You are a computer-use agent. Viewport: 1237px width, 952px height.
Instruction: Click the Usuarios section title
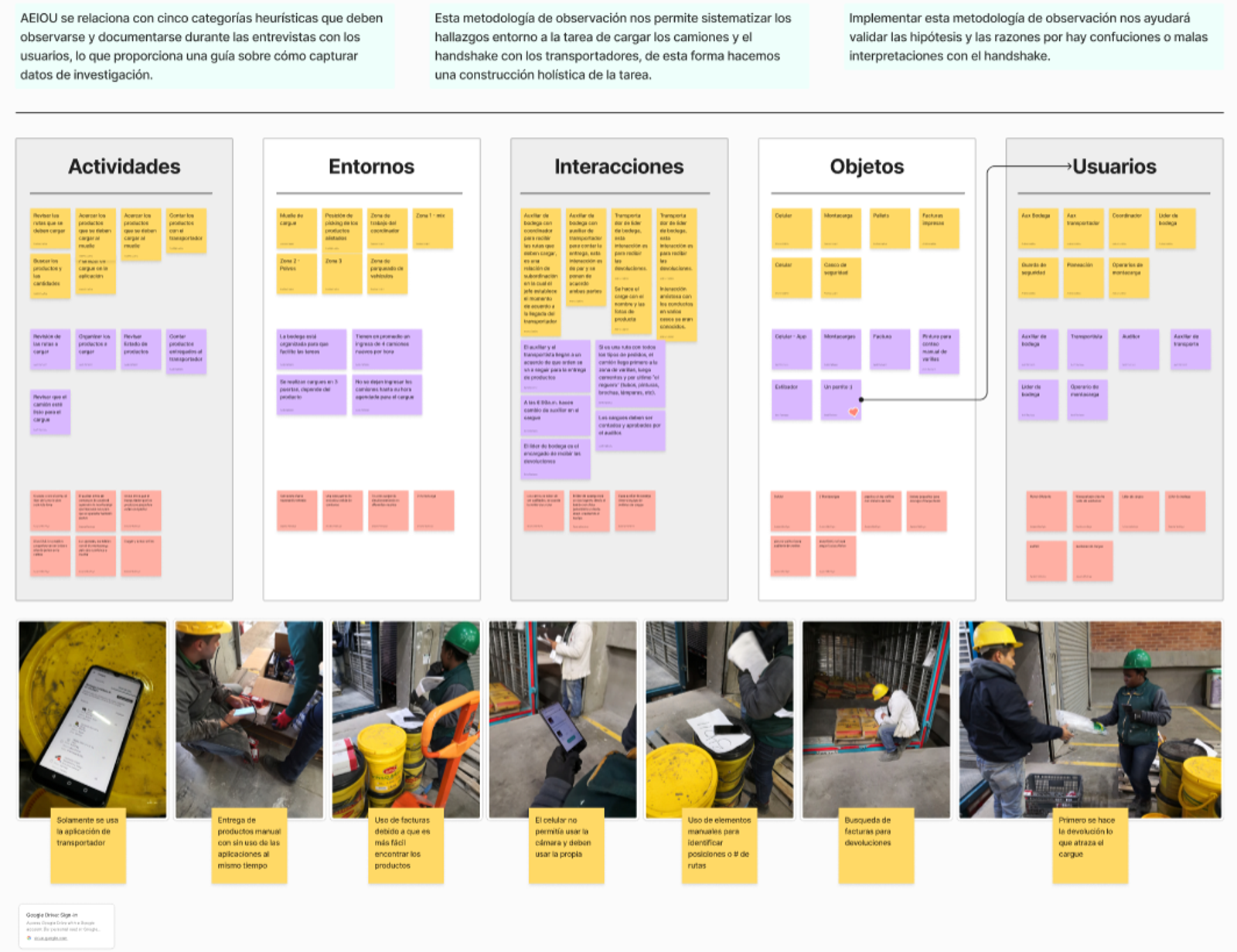[x=1114, y=166]
